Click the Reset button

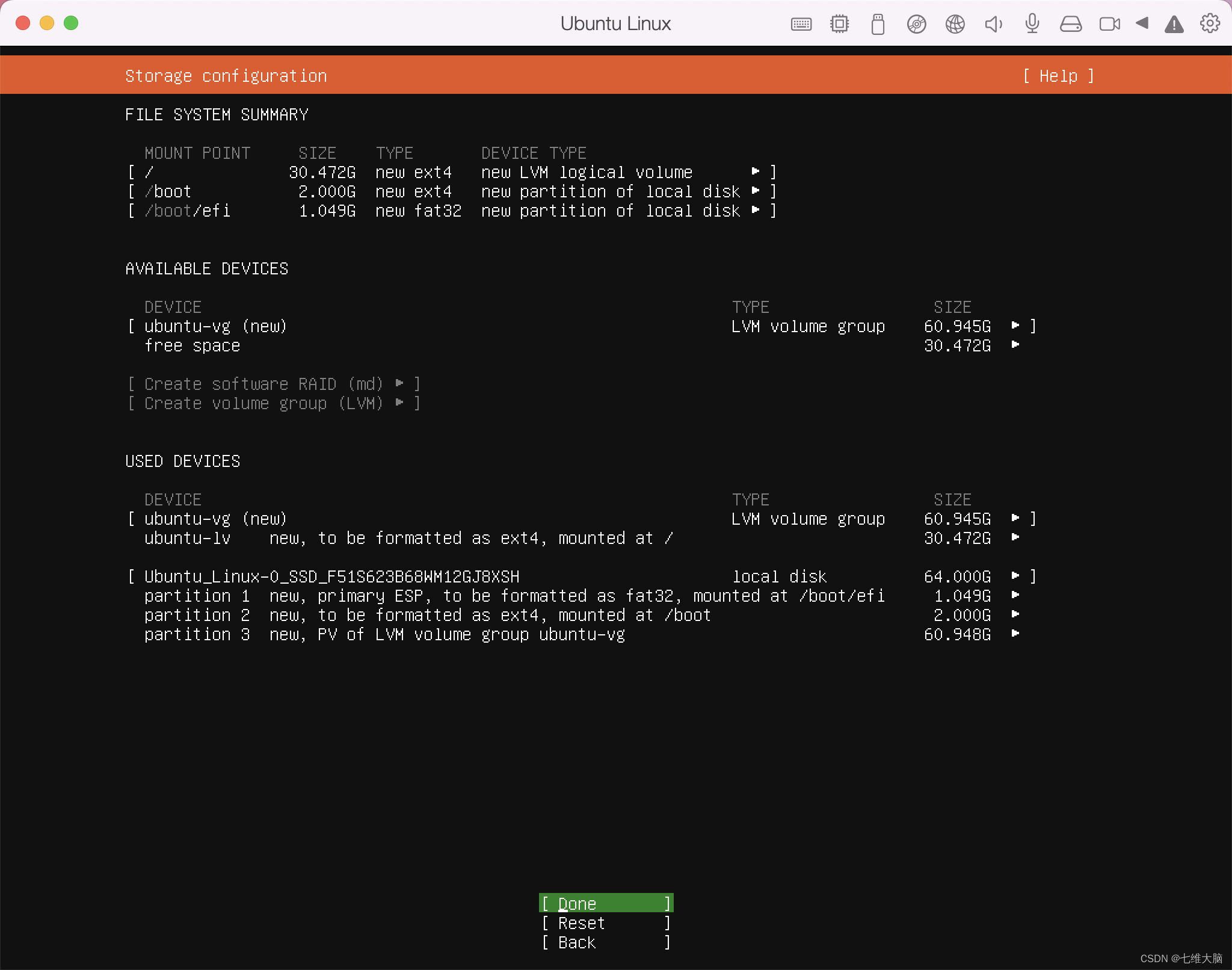[x=606, y=922]
